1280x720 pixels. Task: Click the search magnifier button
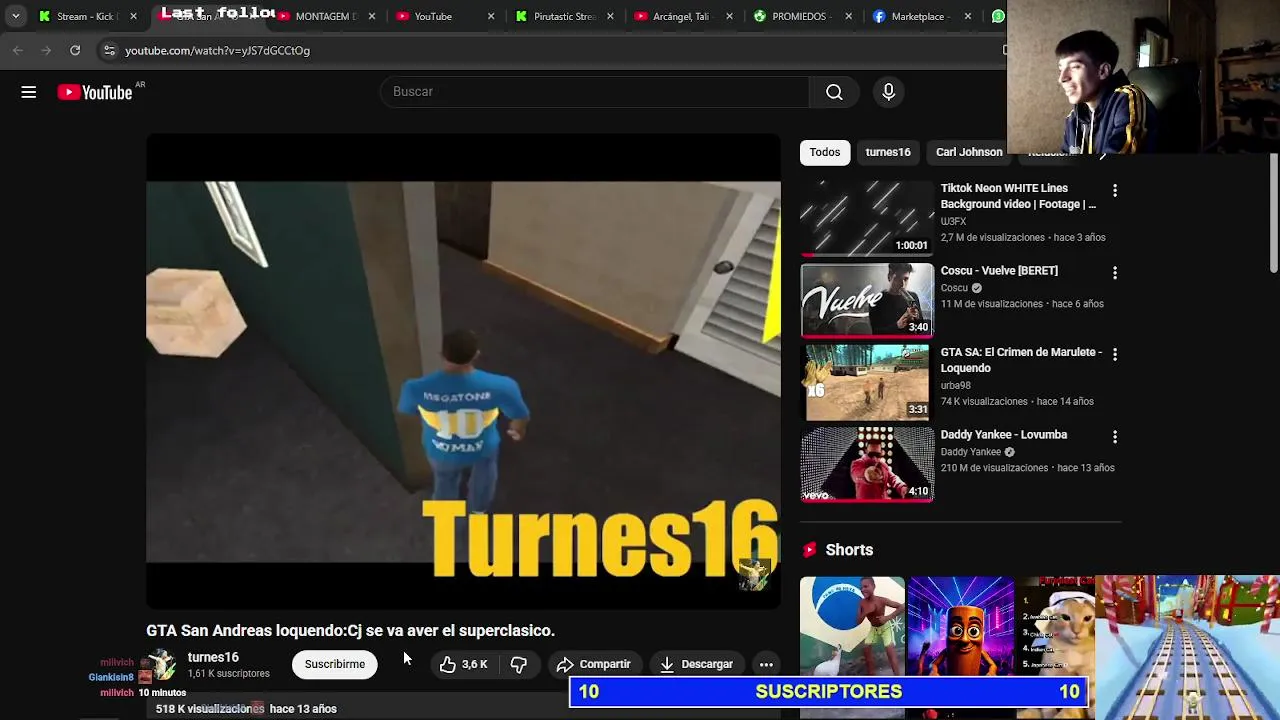[x=834, y=92]
